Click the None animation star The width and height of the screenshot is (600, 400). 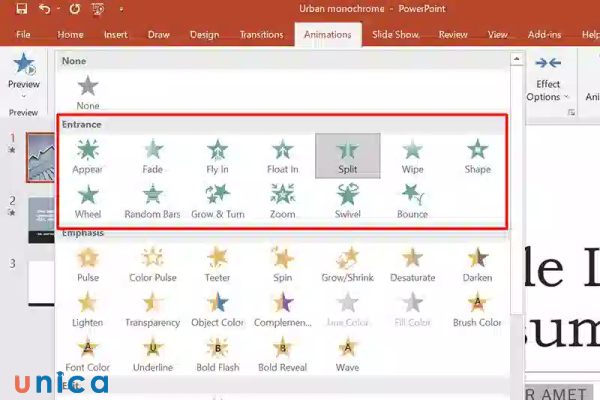[x=88, y=90]
